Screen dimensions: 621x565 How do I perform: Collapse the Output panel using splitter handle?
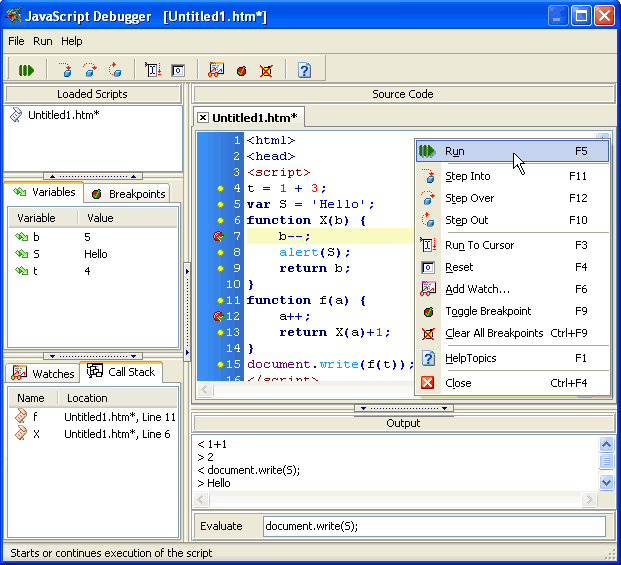pyautogui.click(x=404, y=408)
